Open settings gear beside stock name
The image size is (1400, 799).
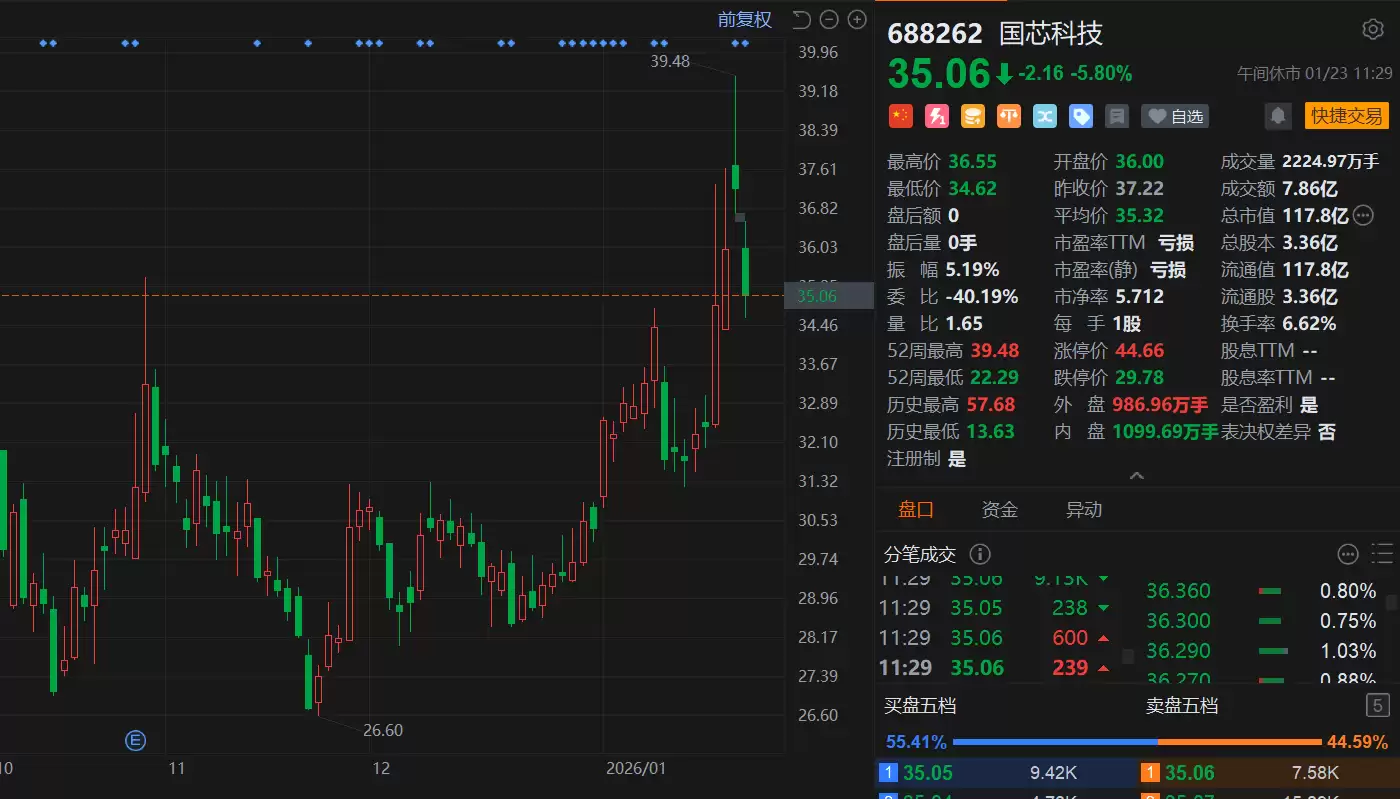[x=1373, y=30]
